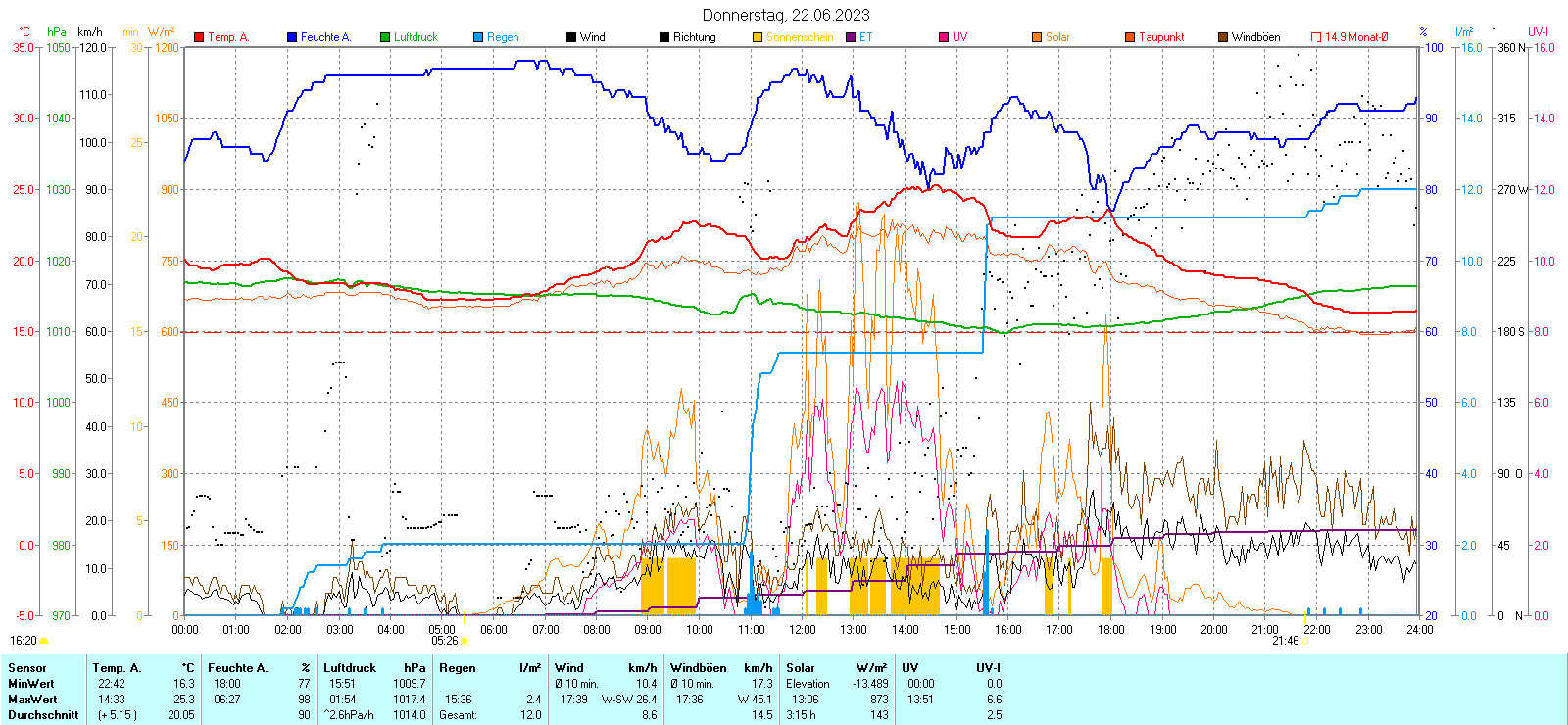Click the 21:46 sunset time marker
Image resolution: width=1568 pixels, height=725 pixels.
(x=1285, y=641)
